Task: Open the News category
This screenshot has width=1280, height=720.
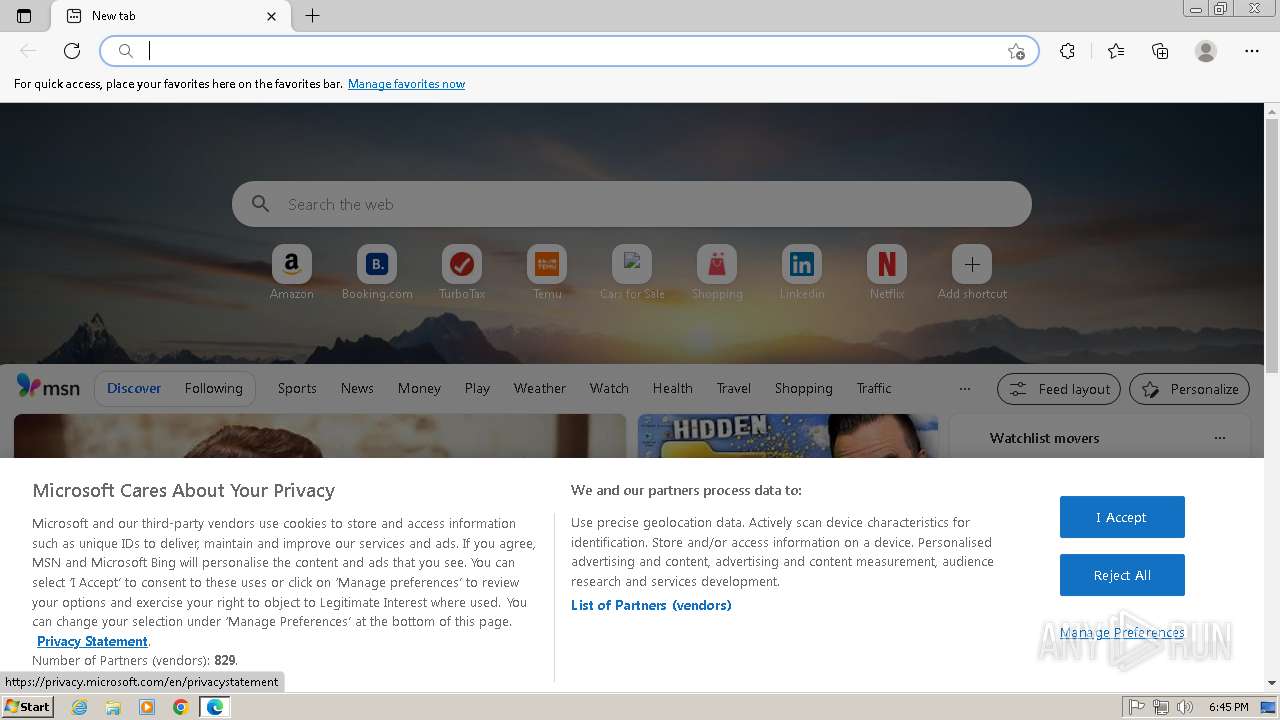Action: (x=357, y=388)
